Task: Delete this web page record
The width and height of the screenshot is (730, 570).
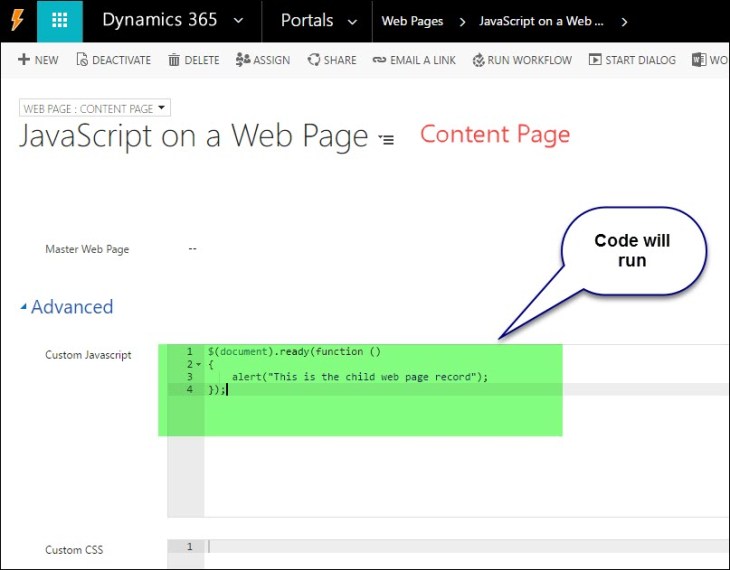Action: 202,60
